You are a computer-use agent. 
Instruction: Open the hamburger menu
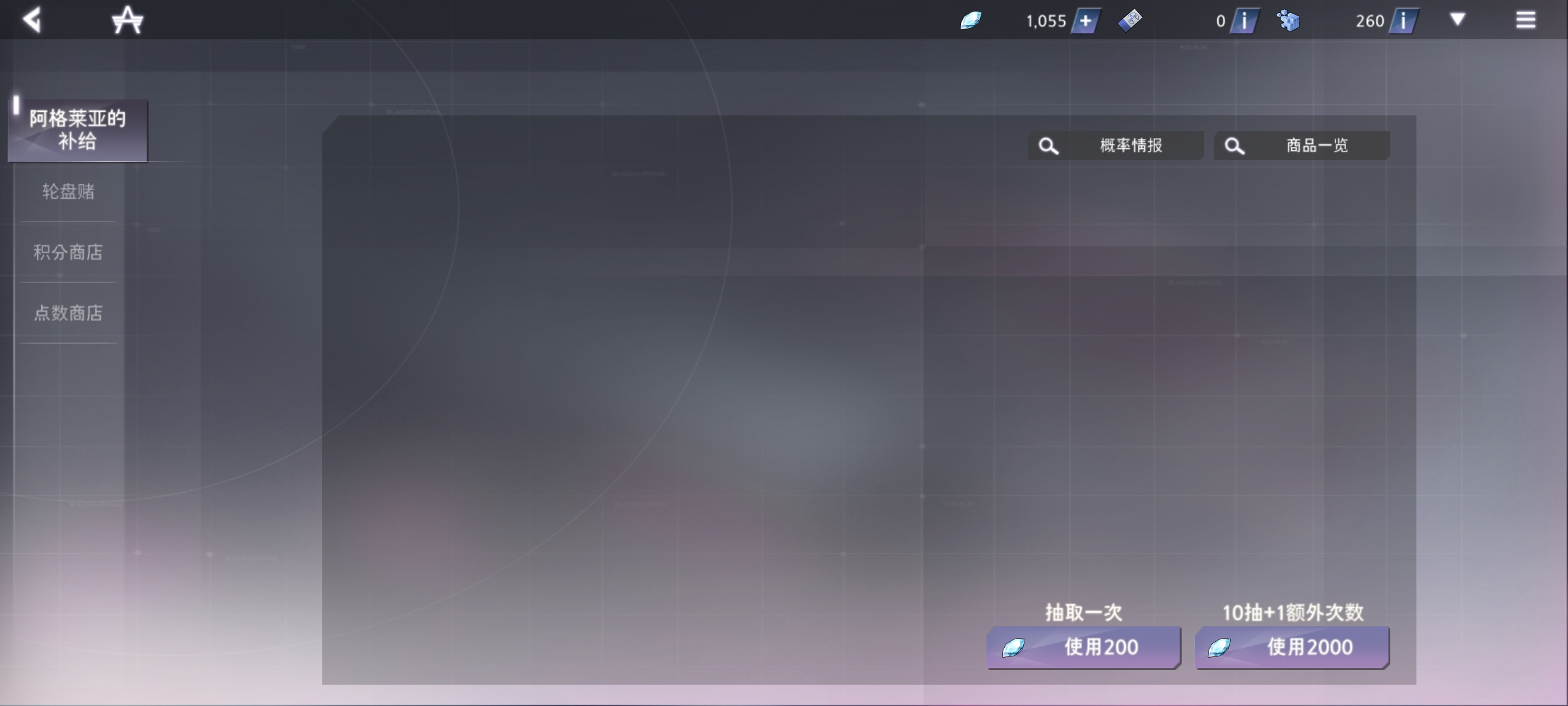click(x=1526, y=20)
